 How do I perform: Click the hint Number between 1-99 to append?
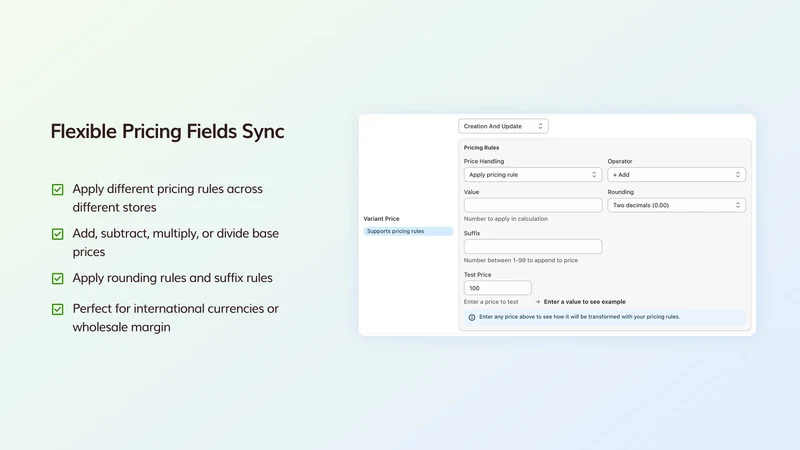coord(521,260)
